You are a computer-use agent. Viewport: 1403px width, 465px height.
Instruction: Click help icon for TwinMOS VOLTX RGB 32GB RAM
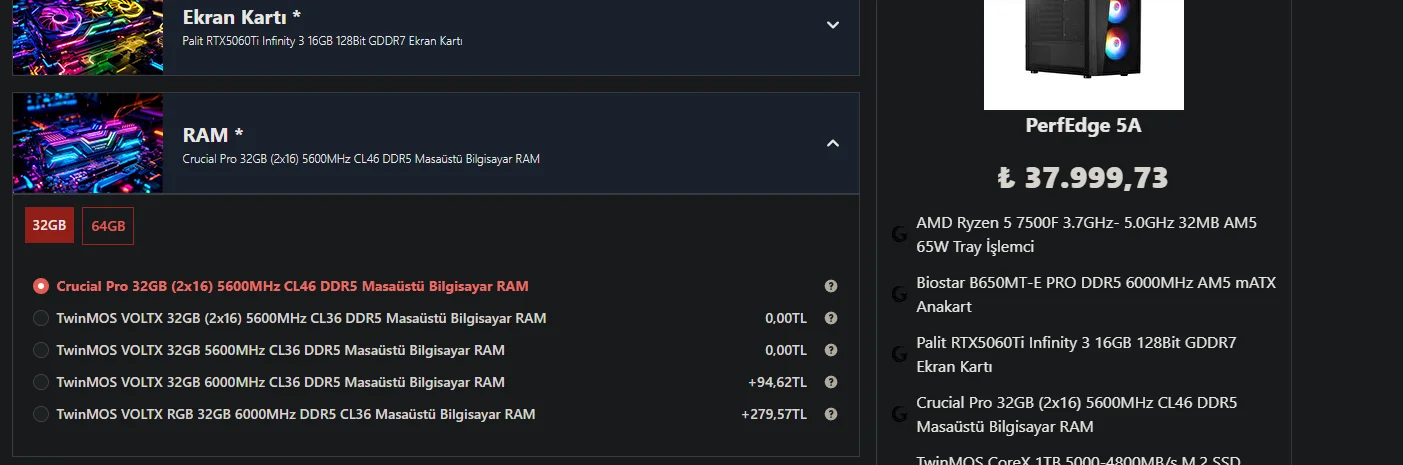tap(830, 414)
